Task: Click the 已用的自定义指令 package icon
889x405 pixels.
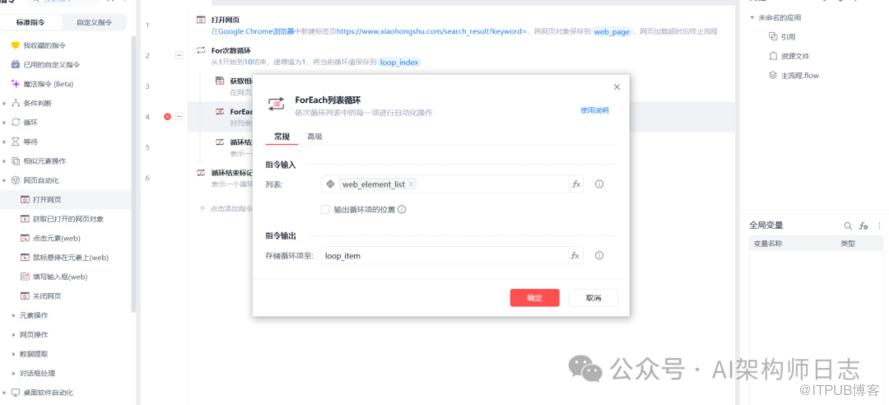Action: pos(15,65)
